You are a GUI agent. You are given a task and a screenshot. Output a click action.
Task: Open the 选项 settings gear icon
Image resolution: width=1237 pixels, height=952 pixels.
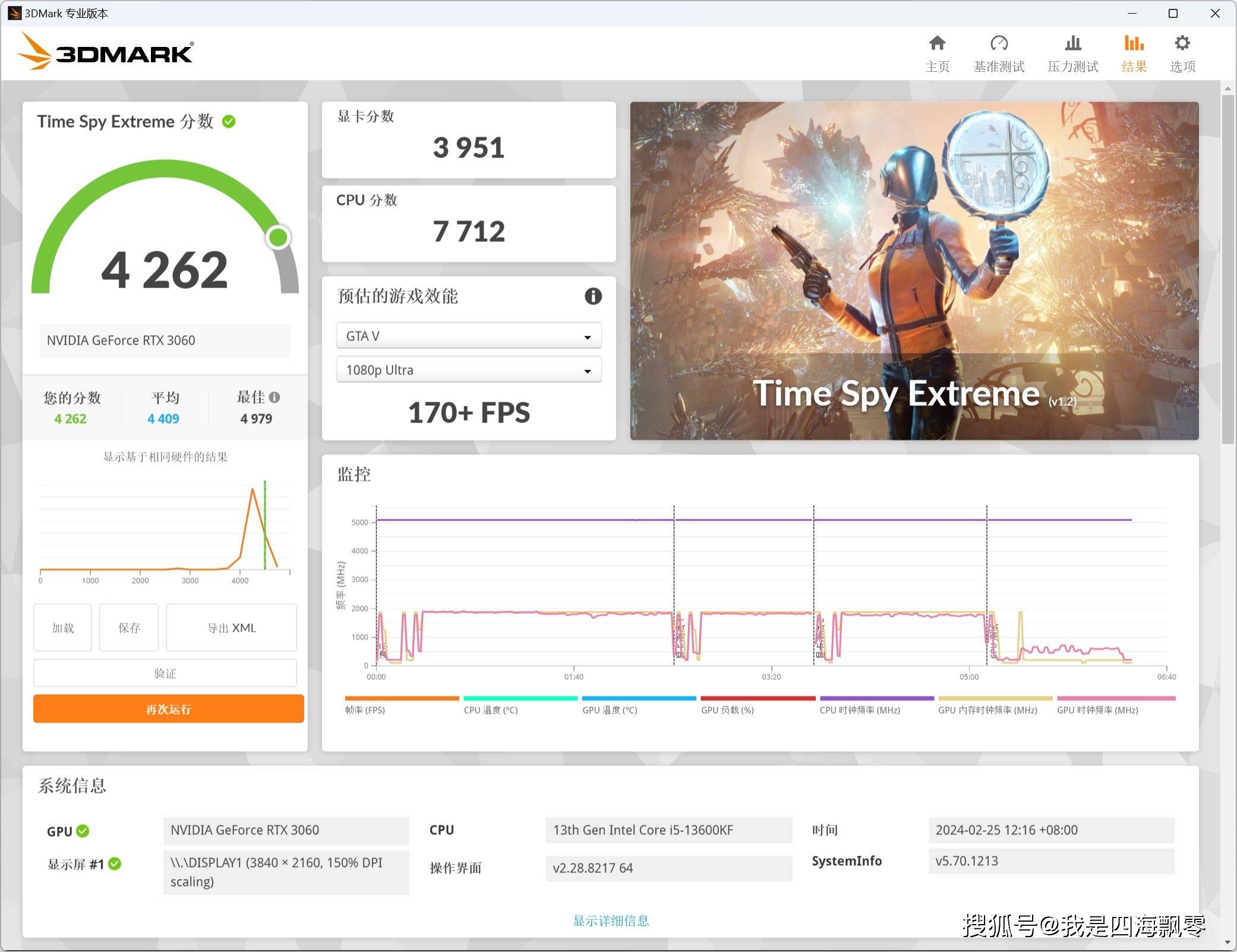pyautogui.click(x=1182, y=52)
